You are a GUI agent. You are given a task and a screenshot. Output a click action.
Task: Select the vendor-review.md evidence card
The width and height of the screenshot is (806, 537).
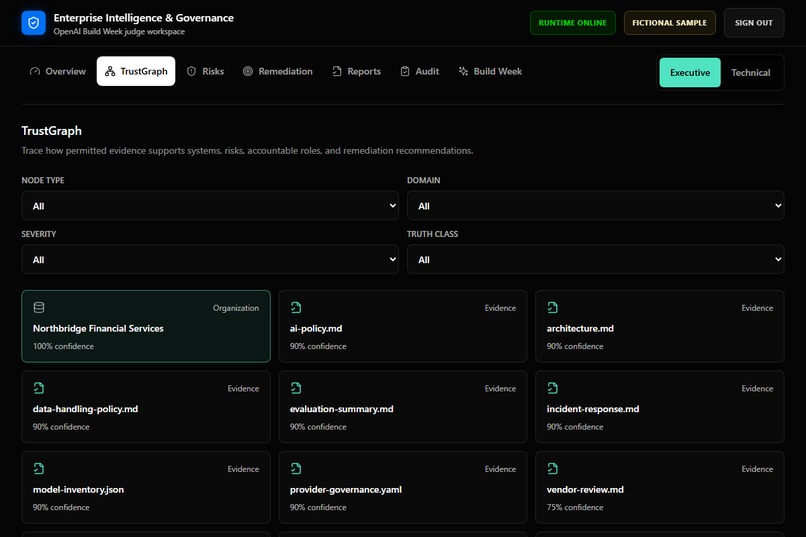(x=660, y=487)
